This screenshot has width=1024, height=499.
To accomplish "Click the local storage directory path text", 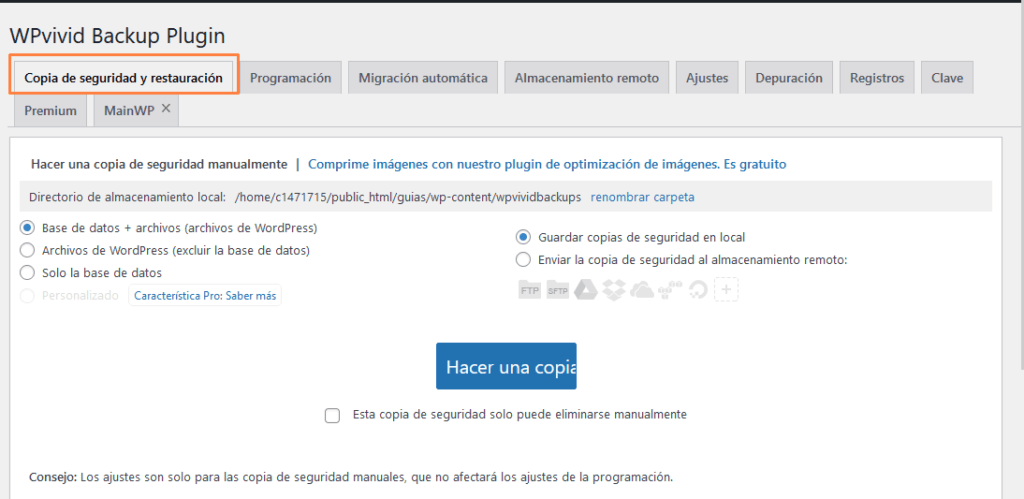I will tap(408, 197).
